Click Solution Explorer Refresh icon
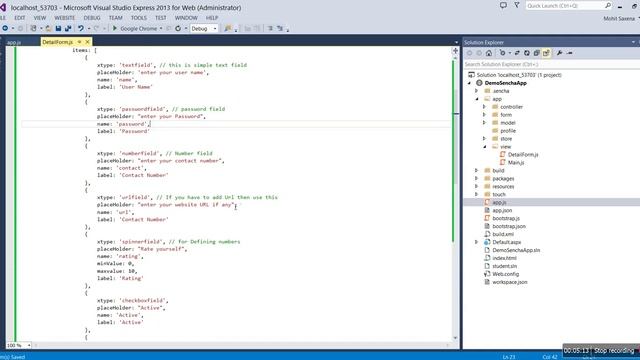 (527, 53)
